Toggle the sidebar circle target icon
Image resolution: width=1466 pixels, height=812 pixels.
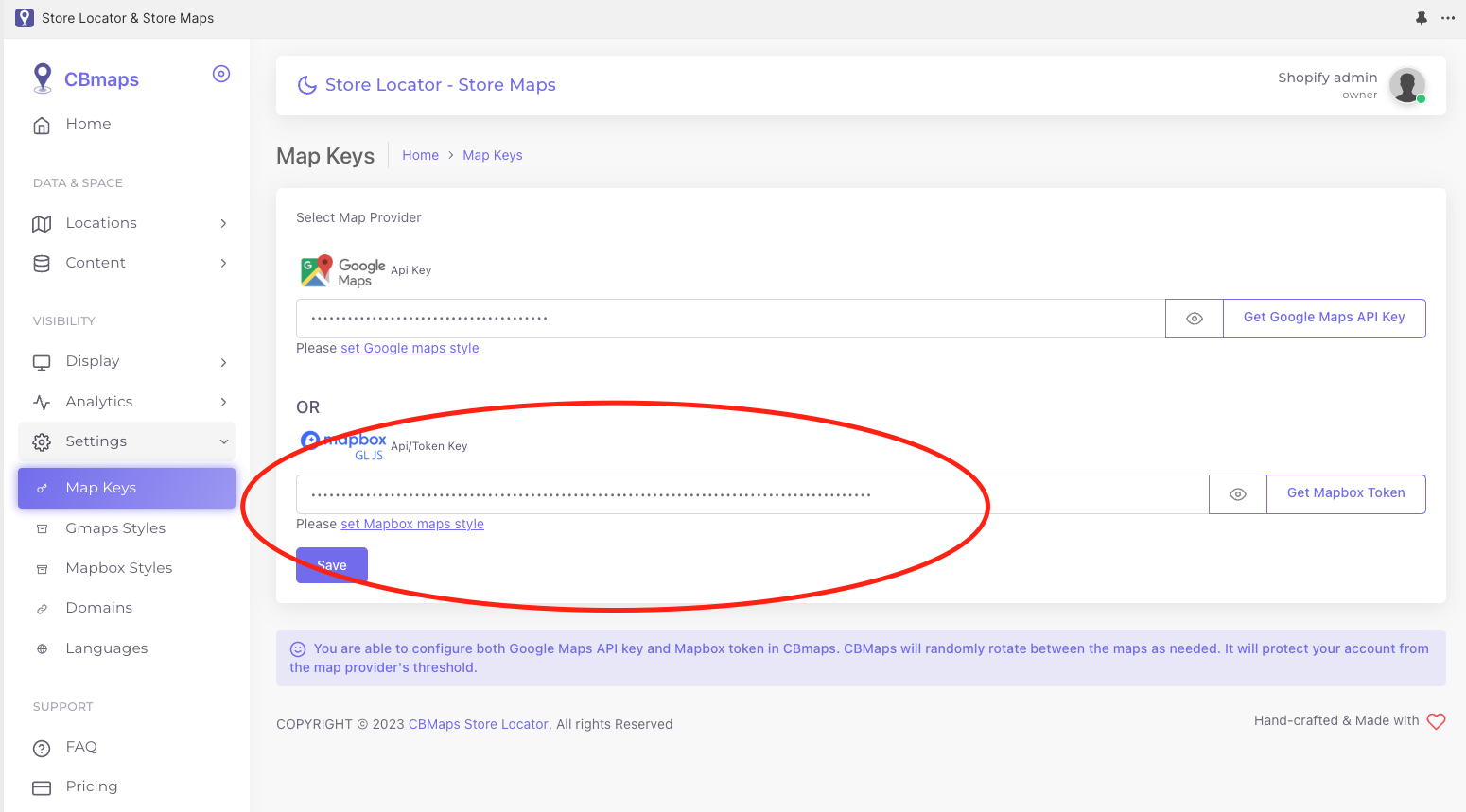[x=221, y=74]
